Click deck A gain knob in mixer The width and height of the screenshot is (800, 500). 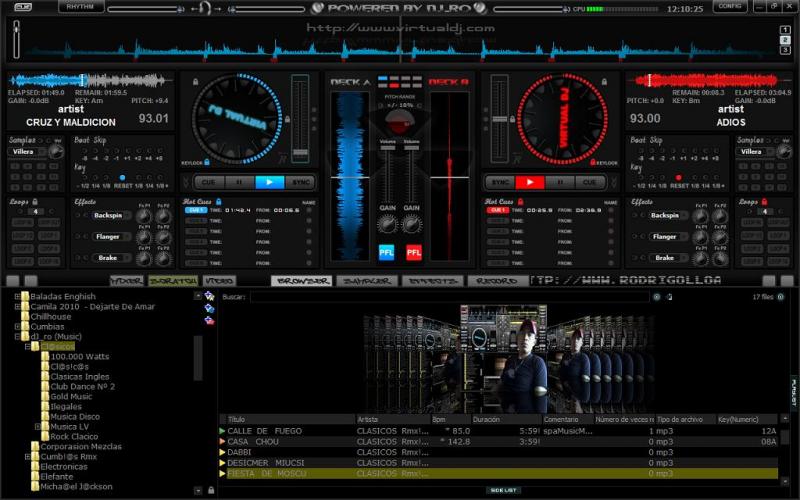coord(387,223)
